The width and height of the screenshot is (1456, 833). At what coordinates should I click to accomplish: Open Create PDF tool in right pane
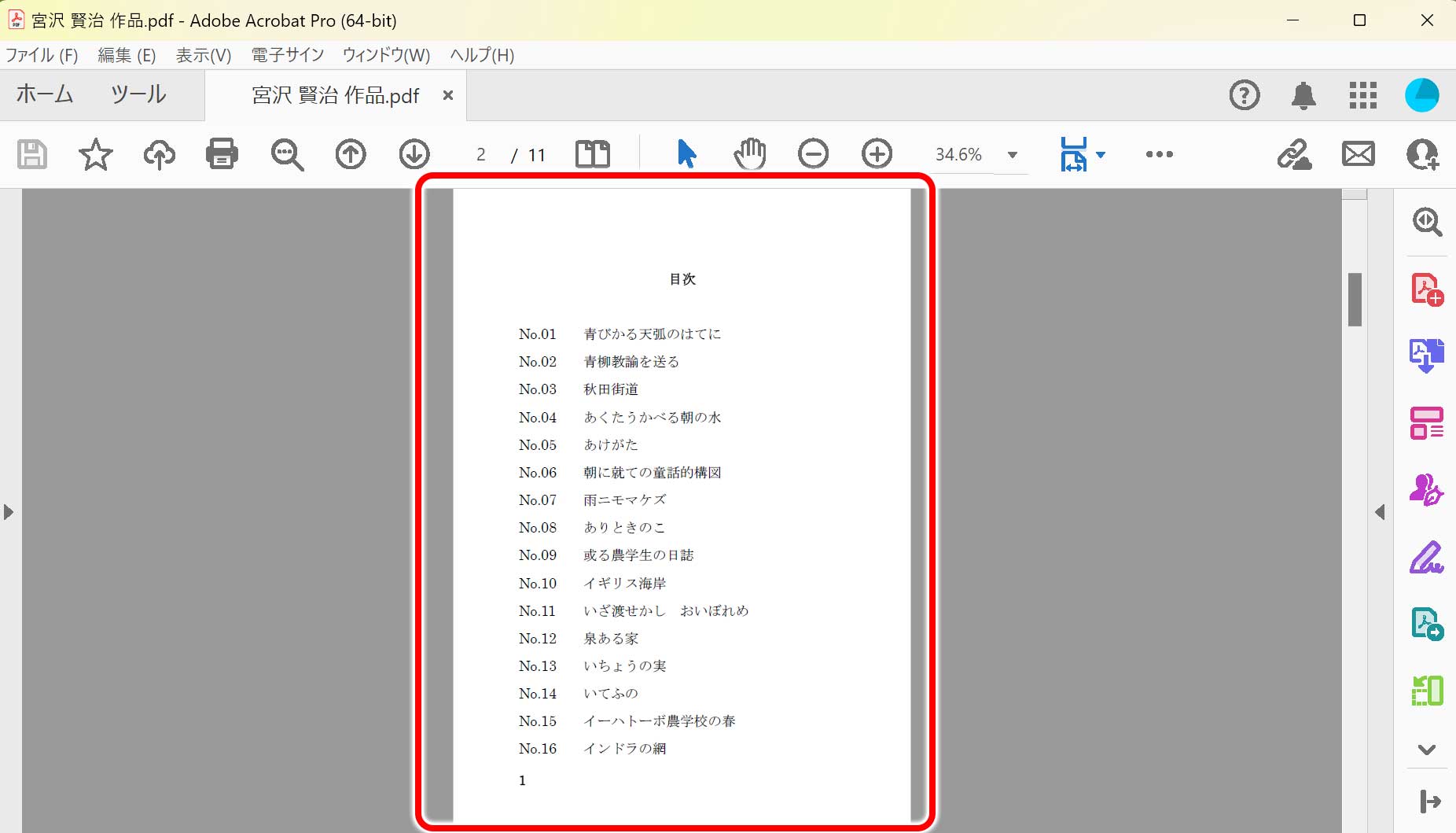click(1427, 289)
